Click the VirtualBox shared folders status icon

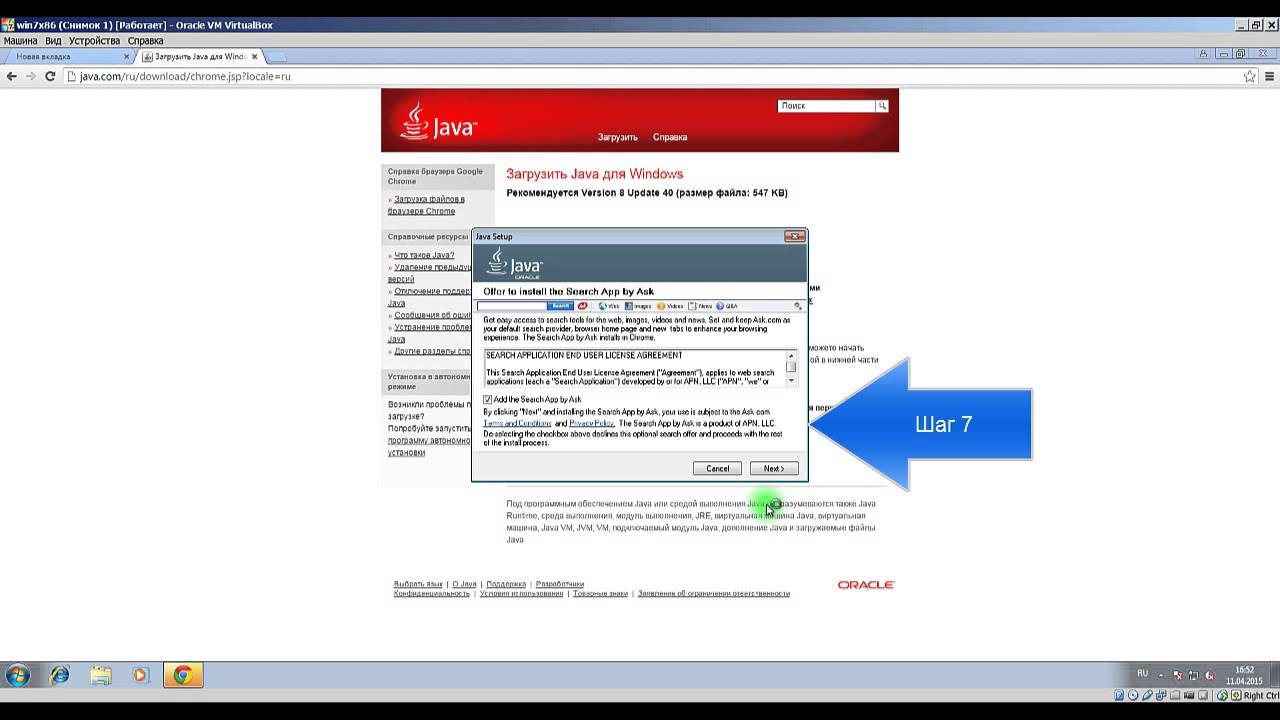pos(1176,696)
